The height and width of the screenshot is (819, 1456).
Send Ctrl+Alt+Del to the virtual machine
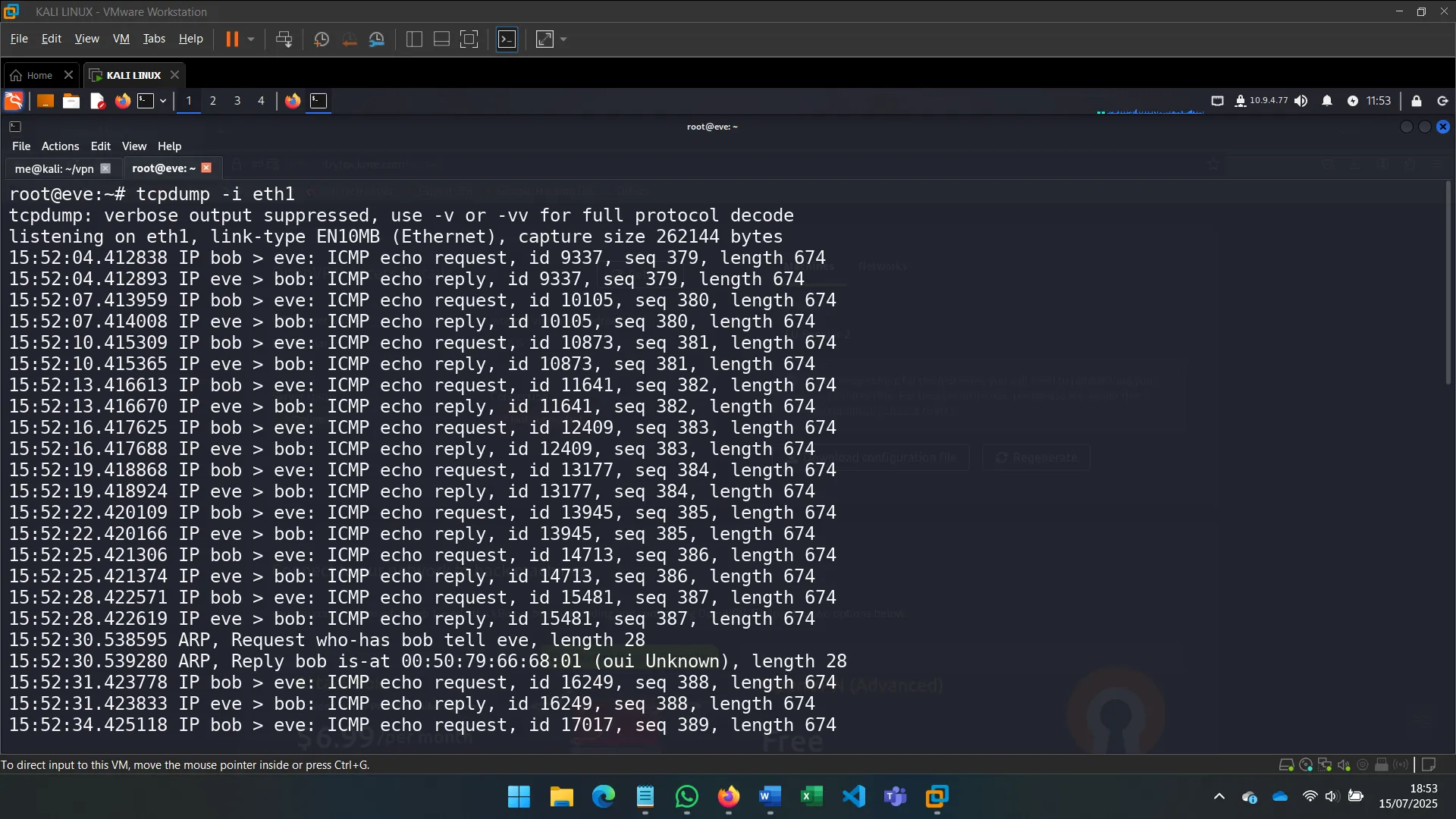point(284,39)
